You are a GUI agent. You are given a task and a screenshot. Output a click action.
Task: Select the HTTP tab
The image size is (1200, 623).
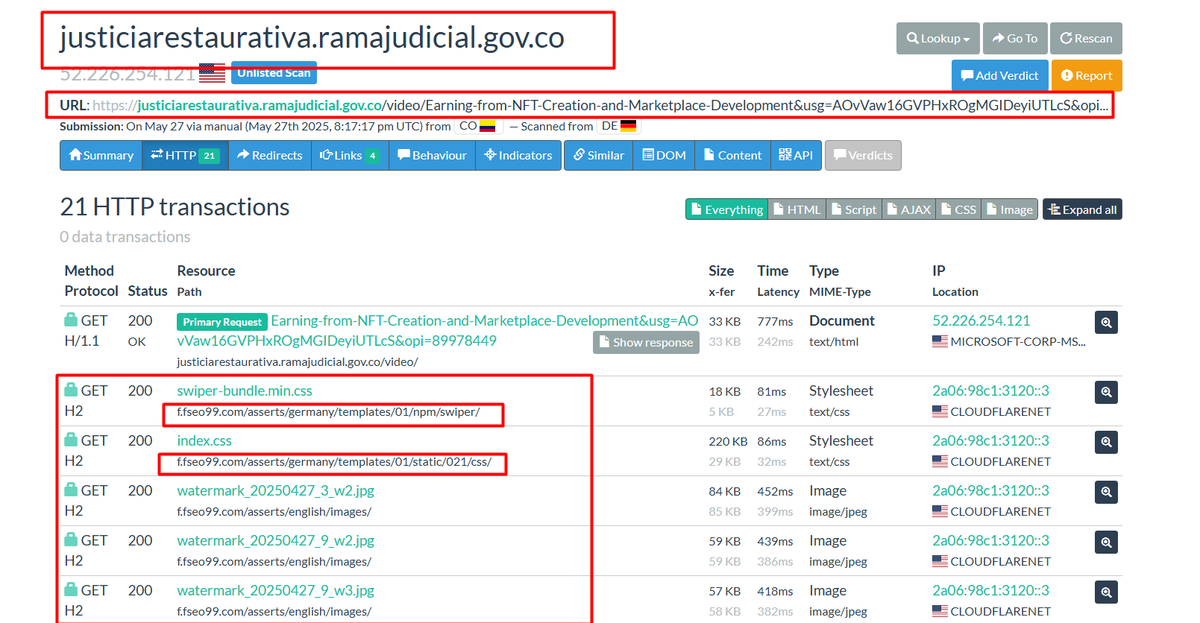click(x=184, y=155)
